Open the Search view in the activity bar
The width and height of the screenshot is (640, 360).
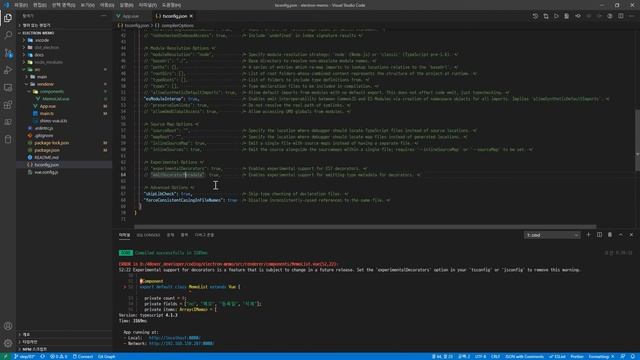coord(8,35)
